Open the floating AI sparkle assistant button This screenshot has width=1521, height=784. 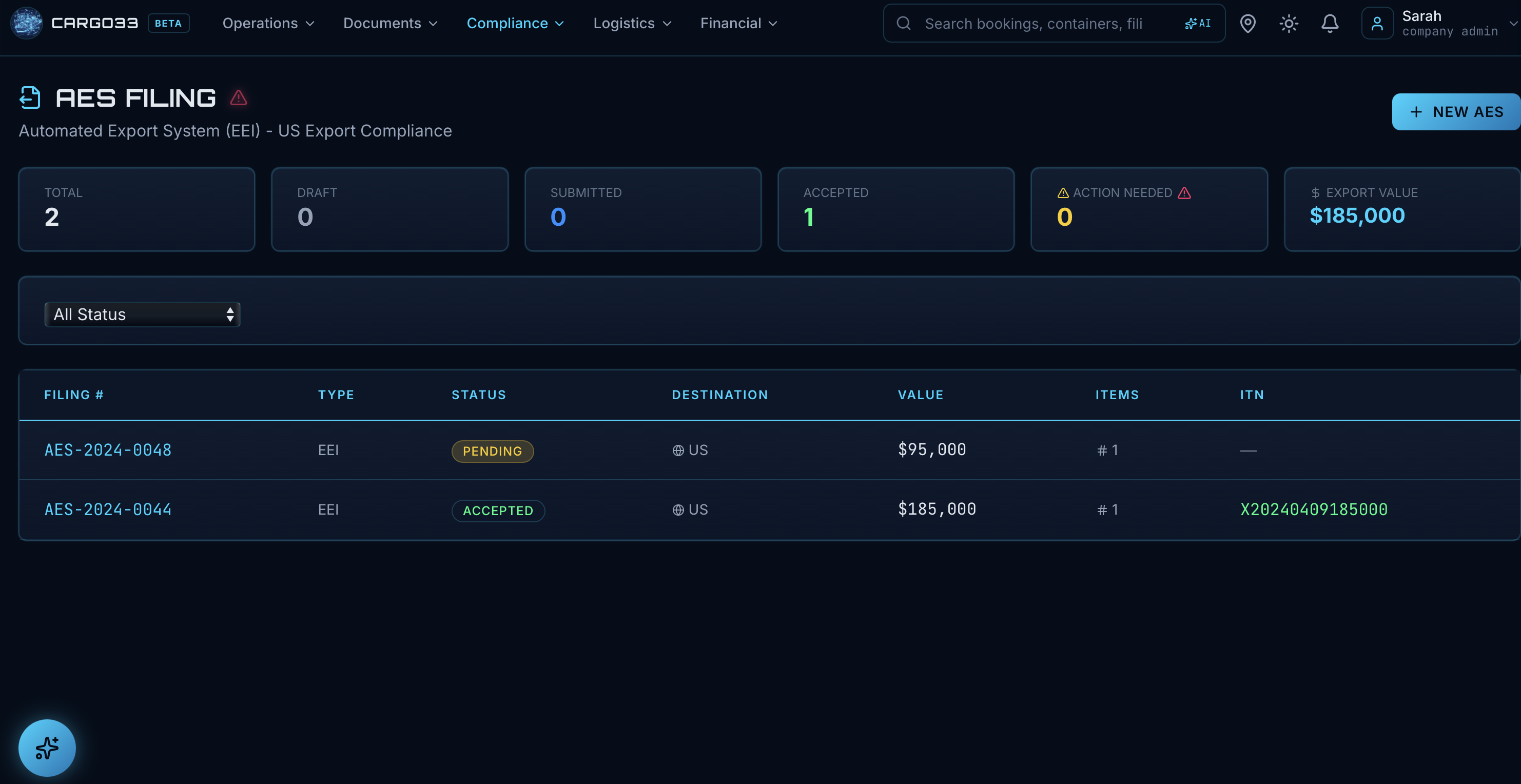[47, 748]
